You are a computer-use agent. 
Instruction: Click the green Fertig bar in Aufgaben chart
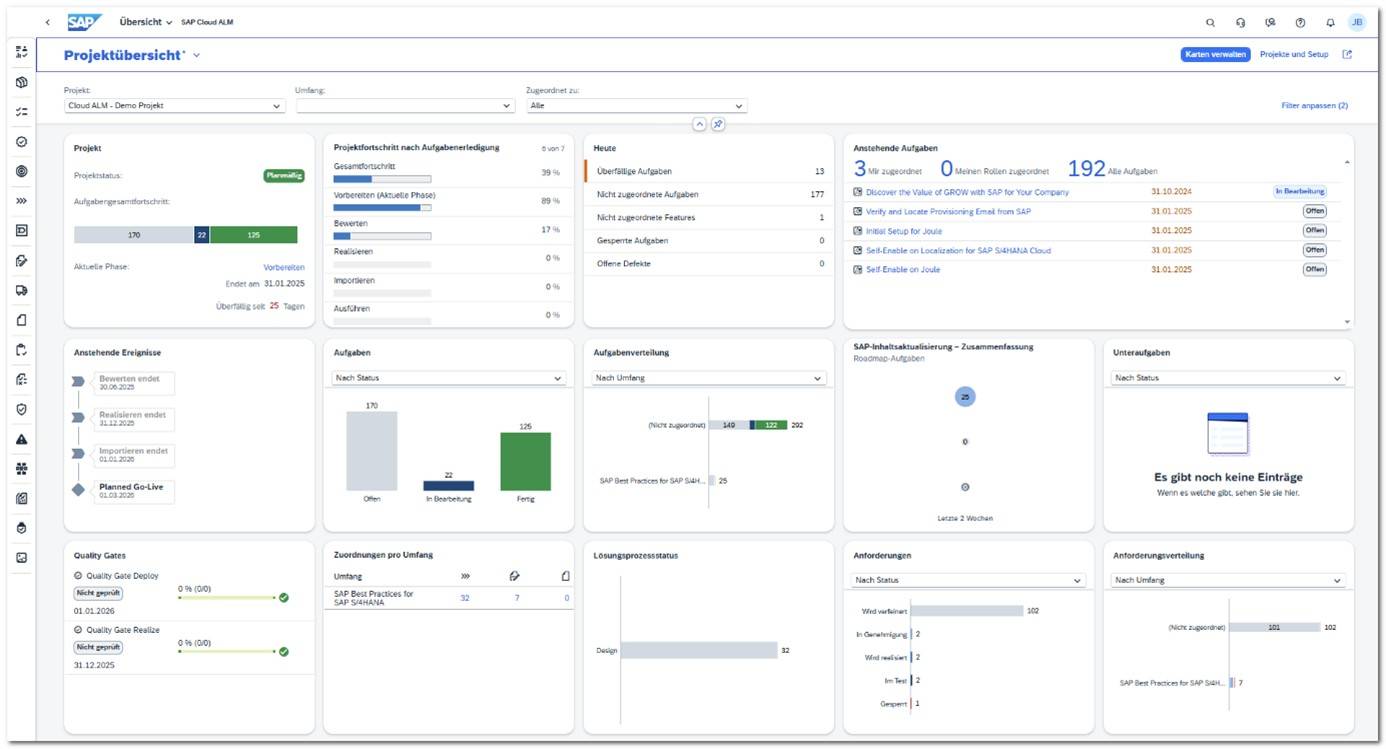tap(525, 461)
